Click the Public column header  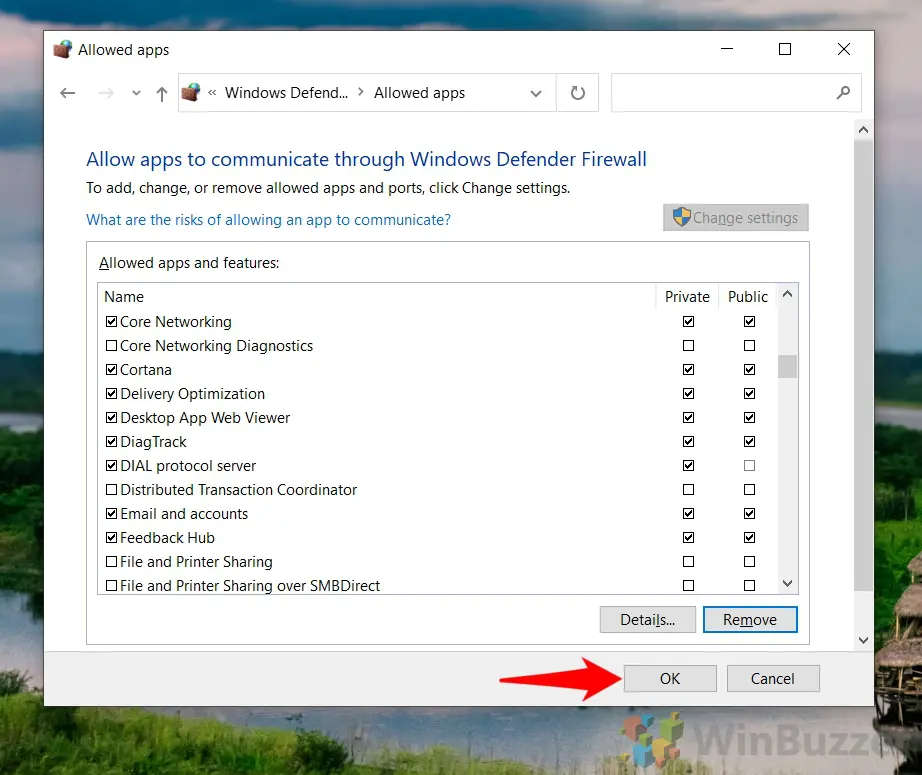(747, 296)
